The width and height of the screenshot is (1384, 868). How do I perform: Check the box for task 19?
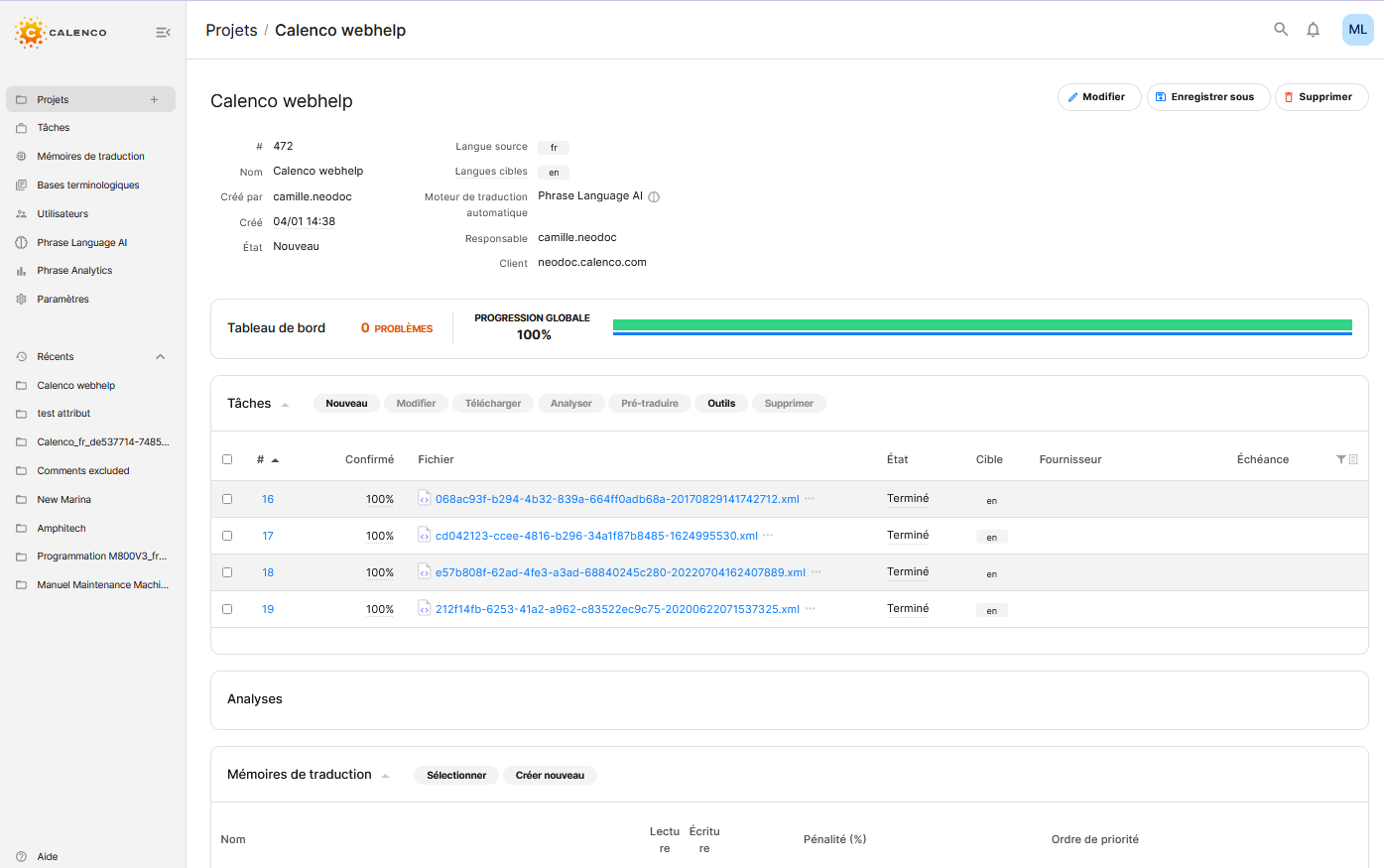[227, 609]
